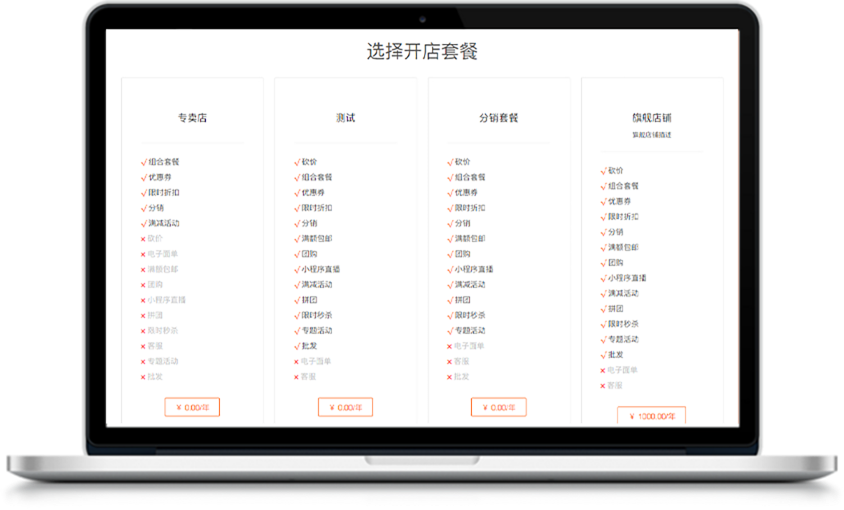
Task: Click 限时折扣 feature in 旗舰店铺 card
Action: tap(623, 216)
